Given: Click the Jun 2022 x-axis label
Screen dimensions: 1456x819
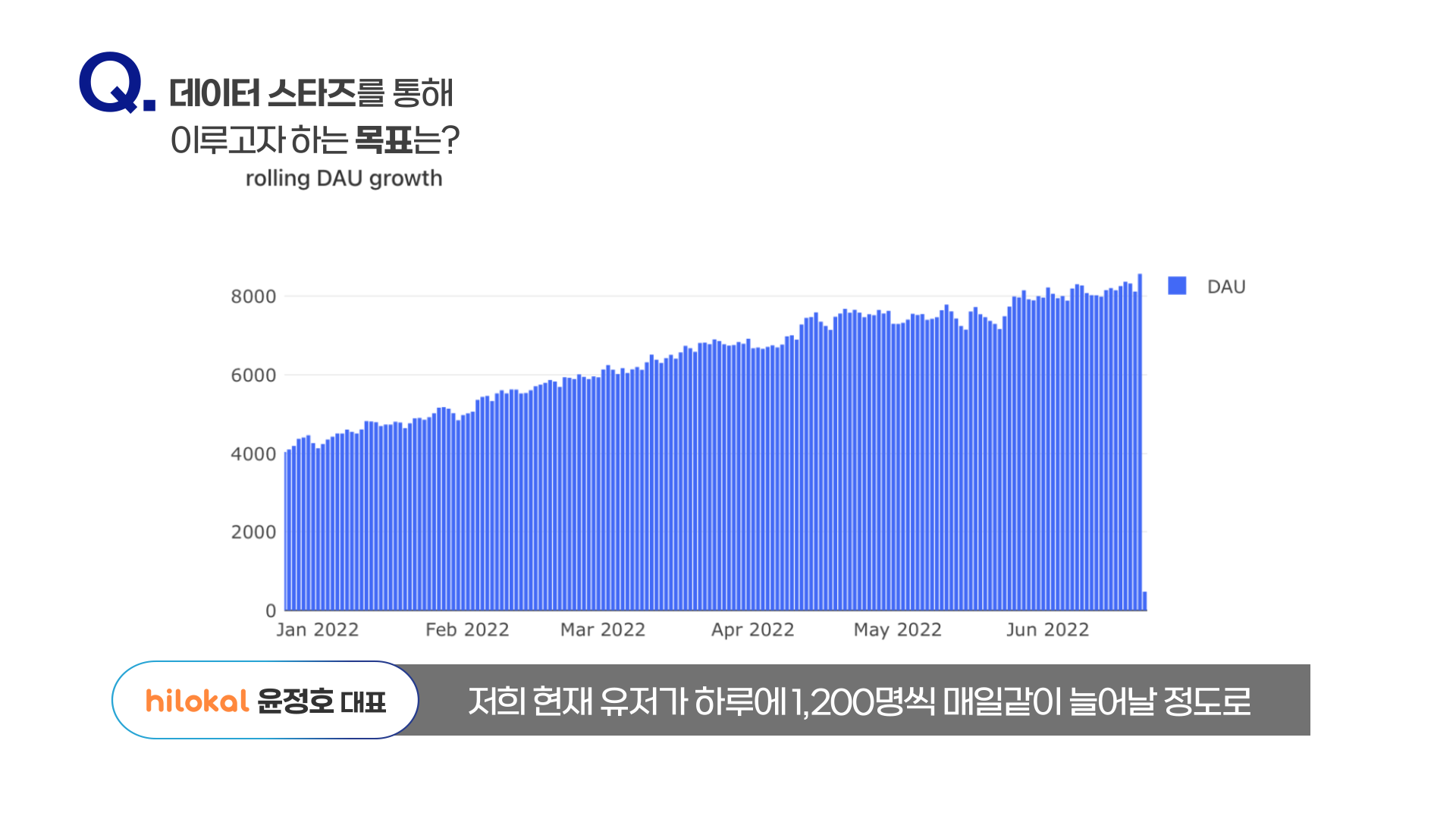Looking at the screenshot, I should (1047, 629).
